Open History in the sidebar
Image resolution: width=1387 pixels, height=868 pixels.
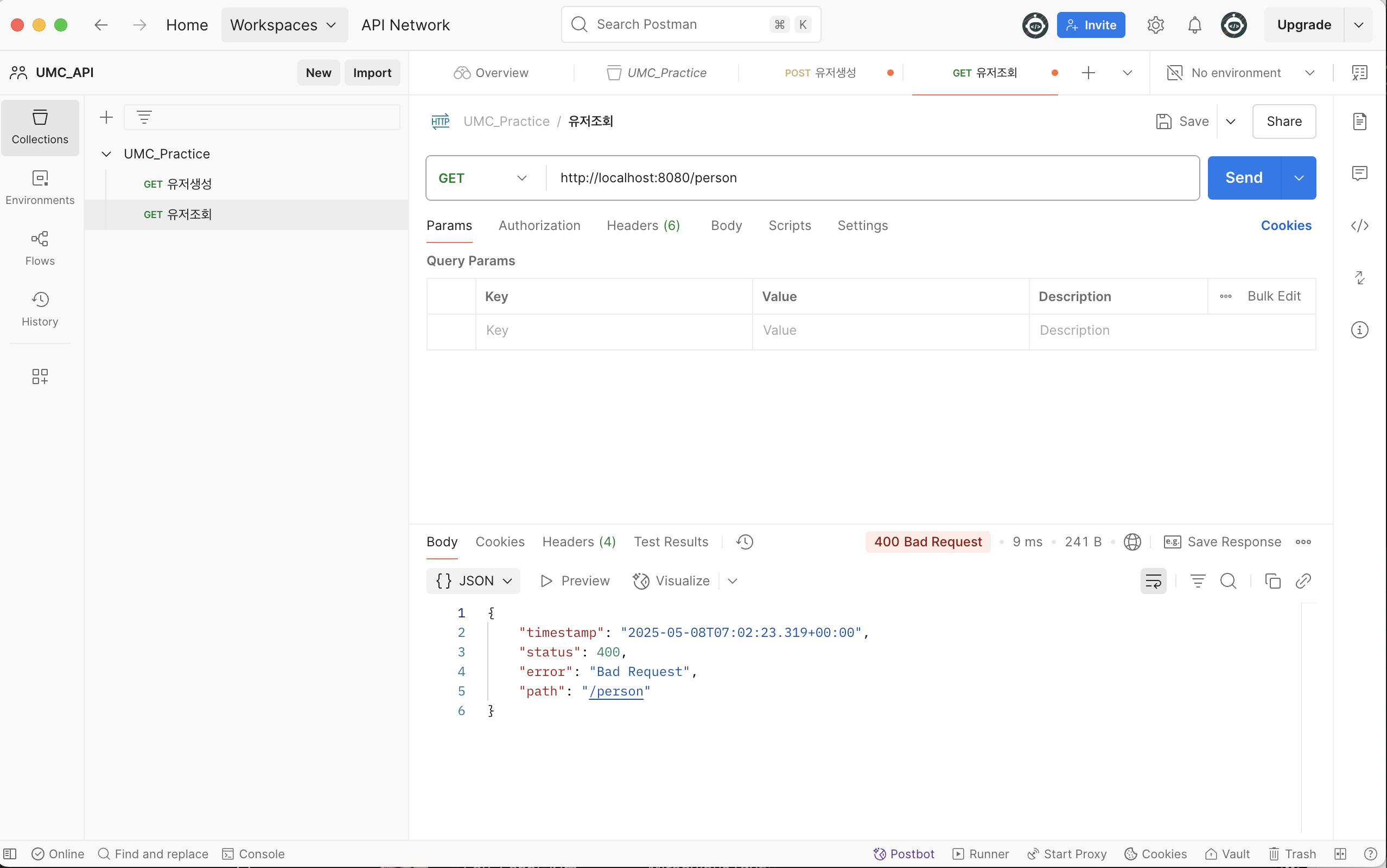point(40,309)
